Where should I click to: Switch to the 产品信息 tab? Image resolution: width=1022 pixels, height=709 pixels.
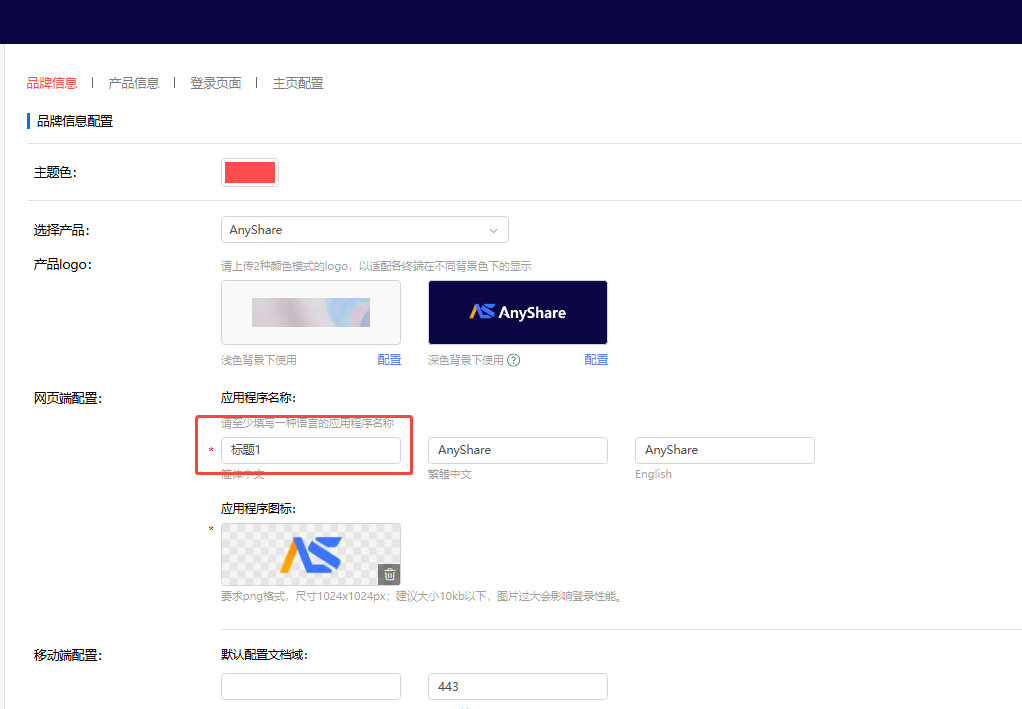pyautogui.click(x=133, y=82)
